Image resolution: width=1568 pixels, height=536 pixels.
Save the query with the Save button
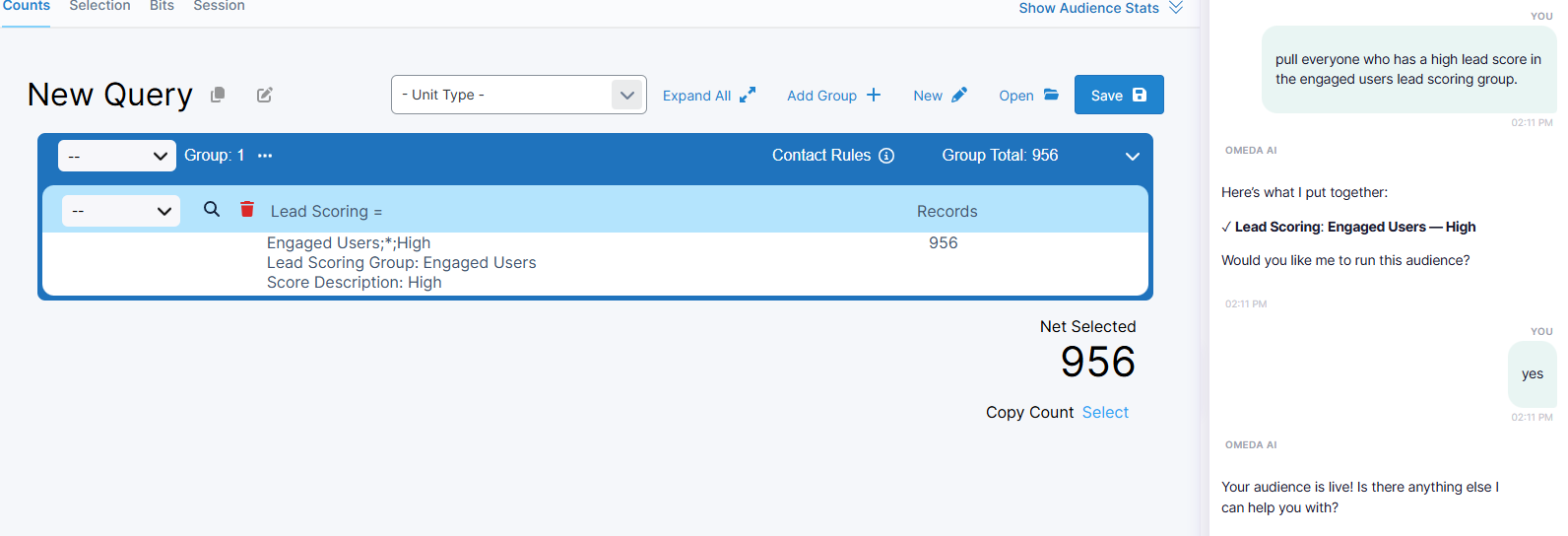[1119, 95]
